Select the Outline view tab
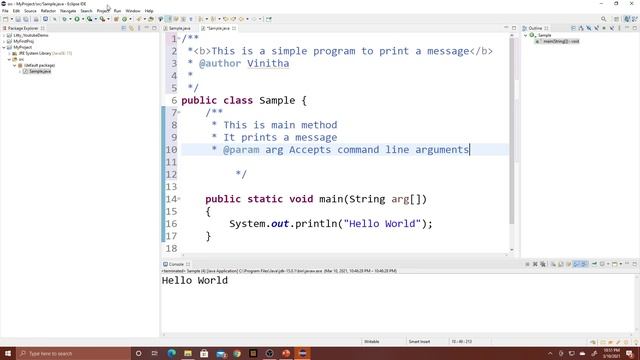 click(x=535, y=28)
